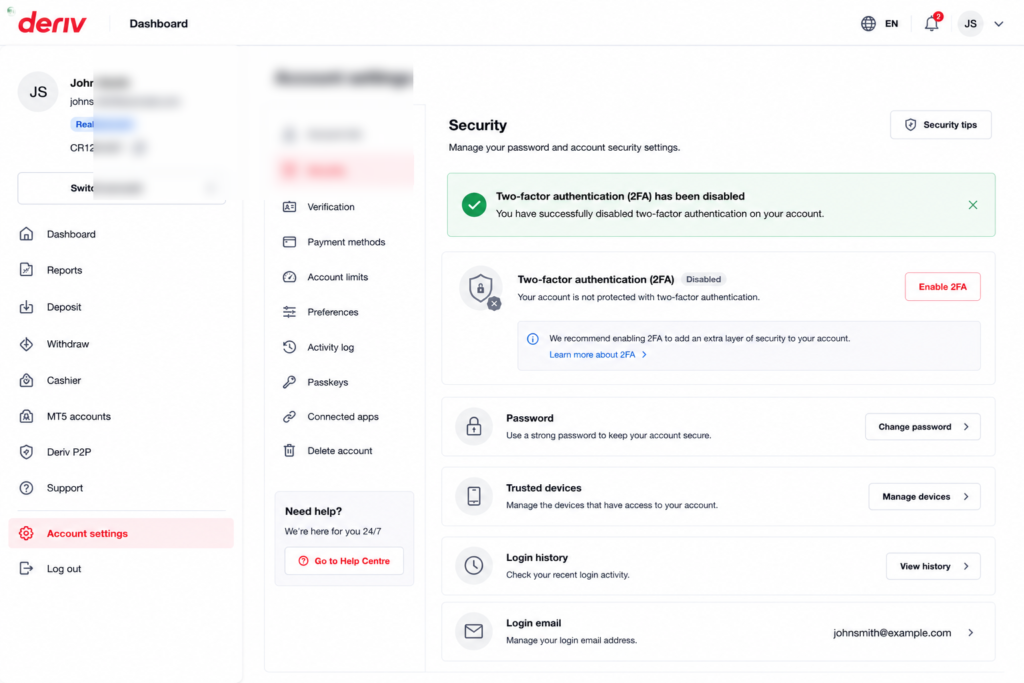
Task: Click the Passkeys key icon
Action: (x=289, y=382)
